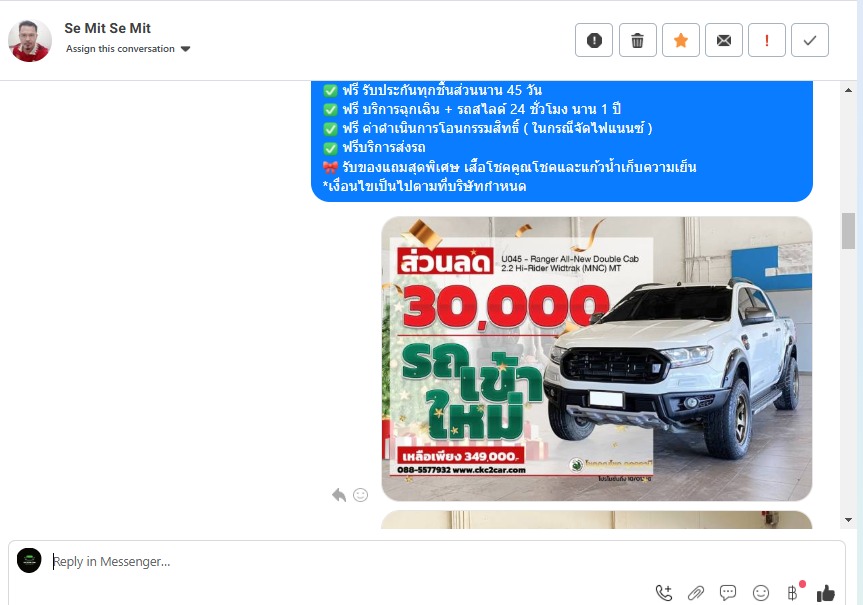The width and height of the screenshot is (863, 605).
Task: Click the blue promo text message bubble
Action: 562,141
